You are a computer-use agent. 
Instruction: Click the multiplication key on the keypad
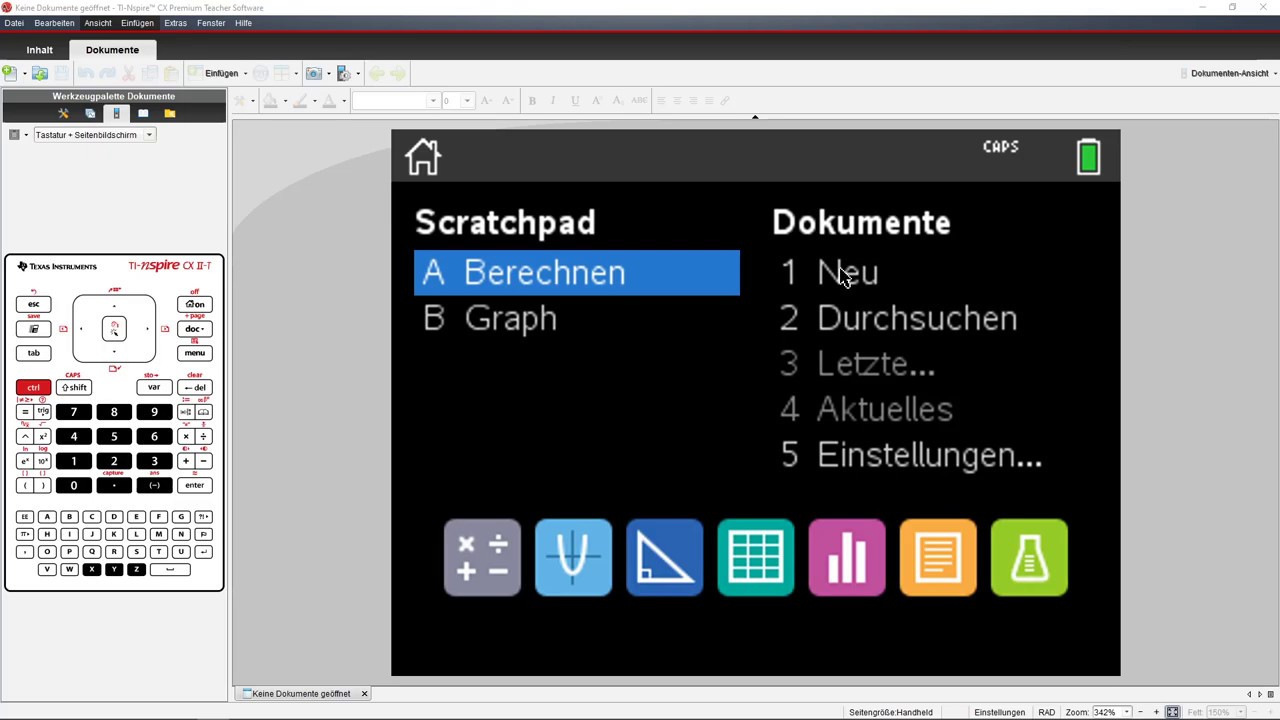185,437
